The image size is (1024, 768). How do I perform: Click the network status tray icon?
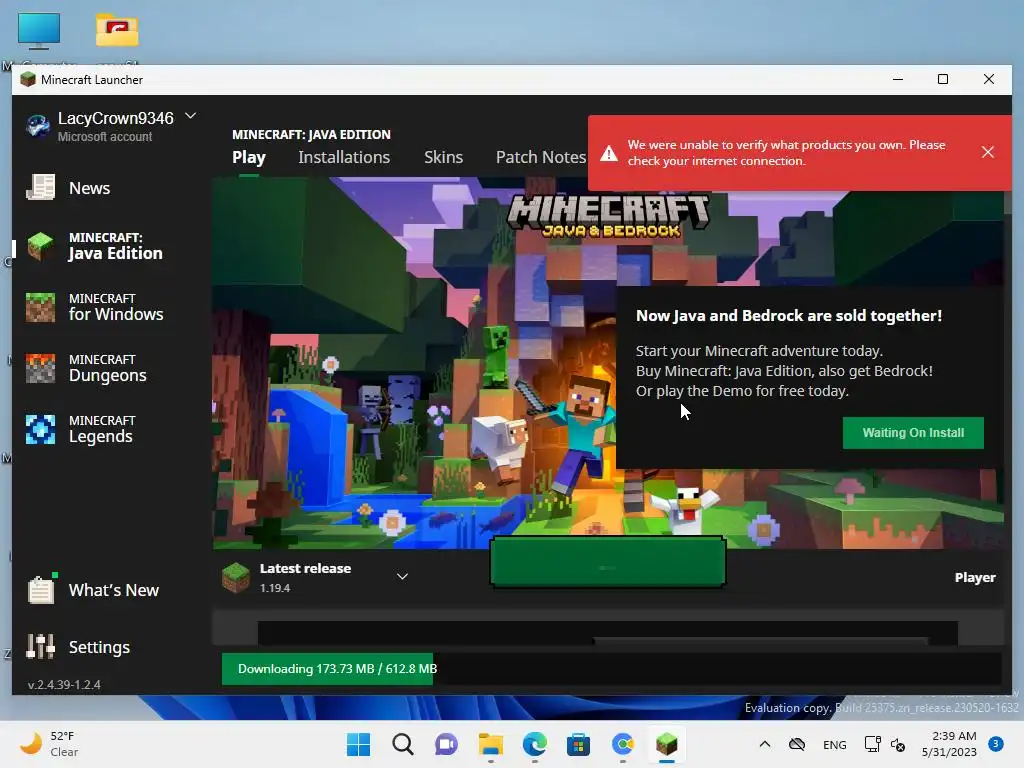click(872, 744)
